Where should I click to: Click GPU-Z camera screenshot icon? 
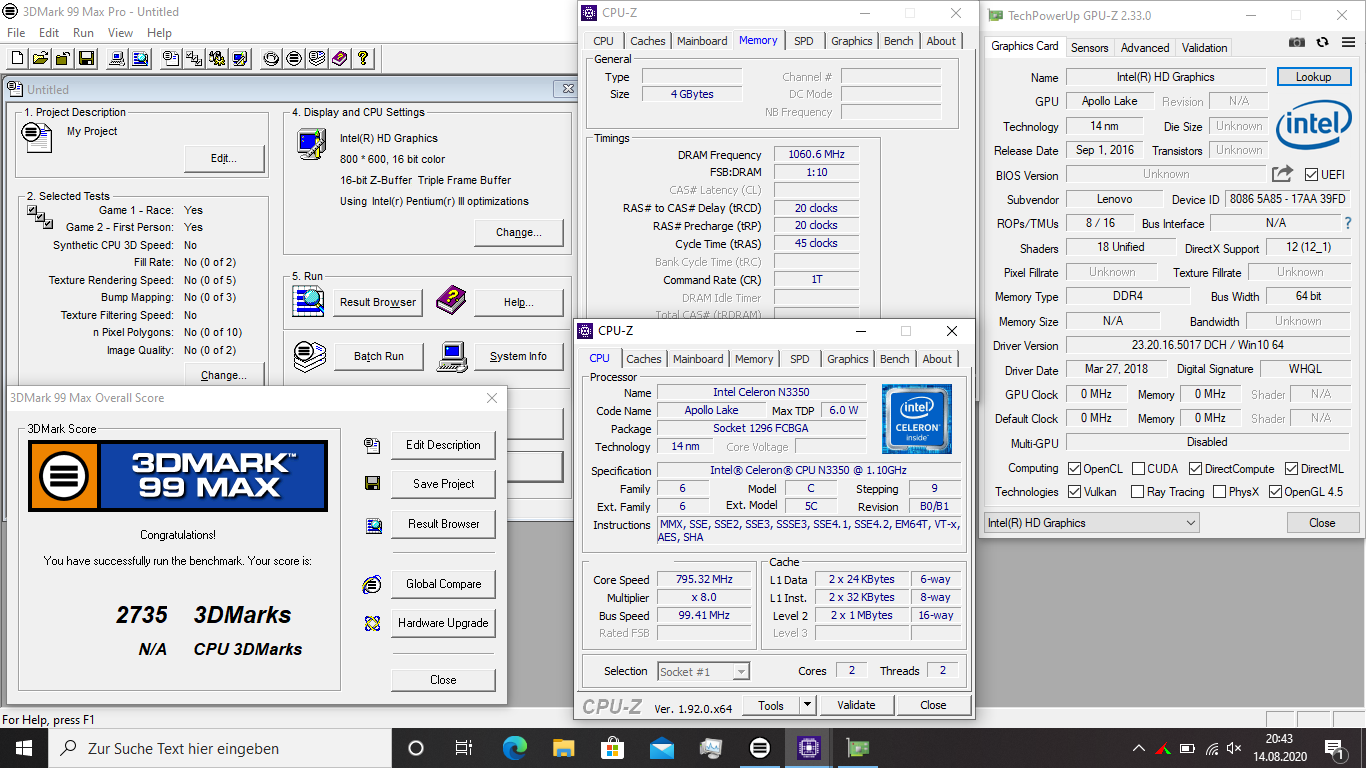click(1297, 42)
